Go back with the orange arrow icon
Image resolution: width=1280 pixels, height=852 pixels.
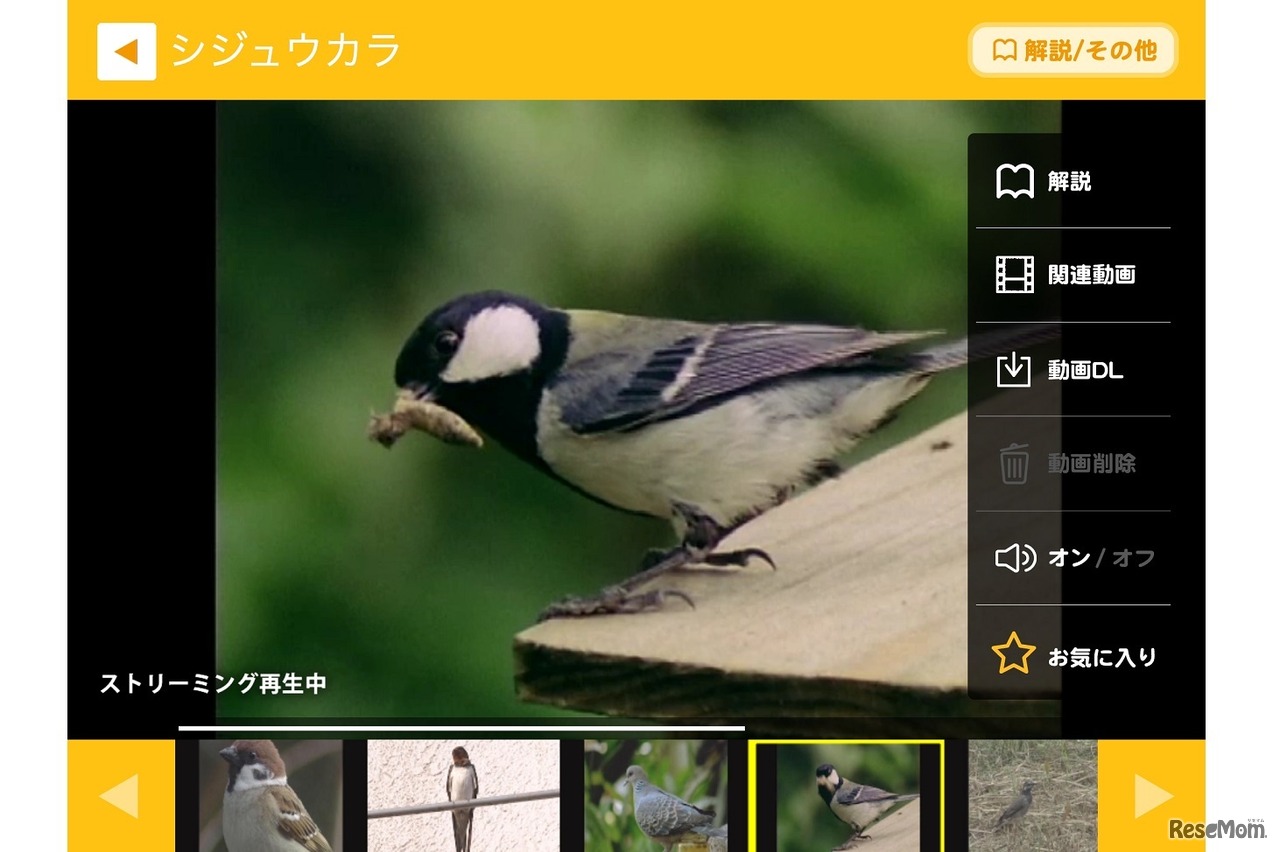click(x=126, y=51)
